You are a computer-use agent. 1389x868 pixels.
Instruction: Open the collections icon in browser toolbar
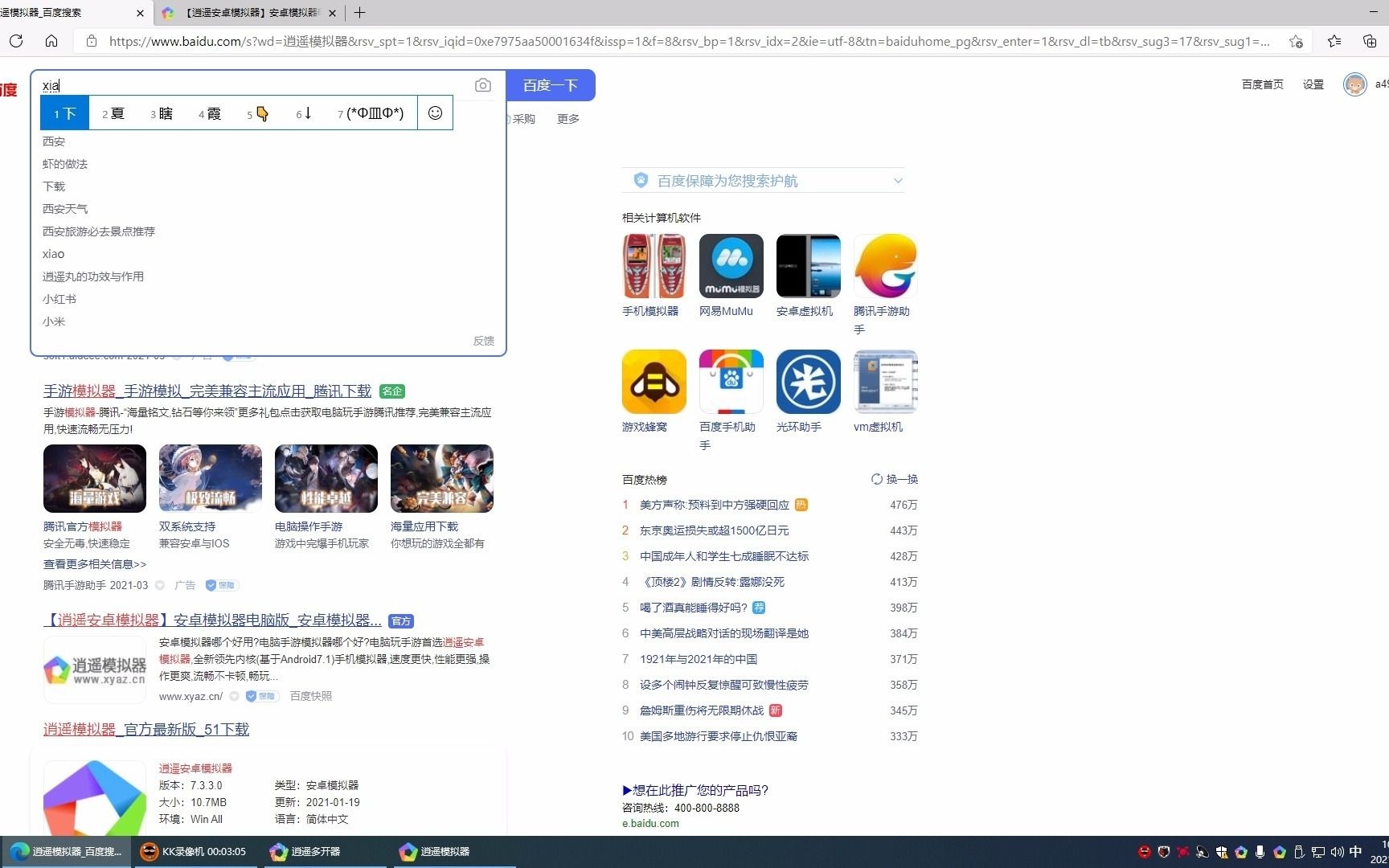(x=1371, y=41)
